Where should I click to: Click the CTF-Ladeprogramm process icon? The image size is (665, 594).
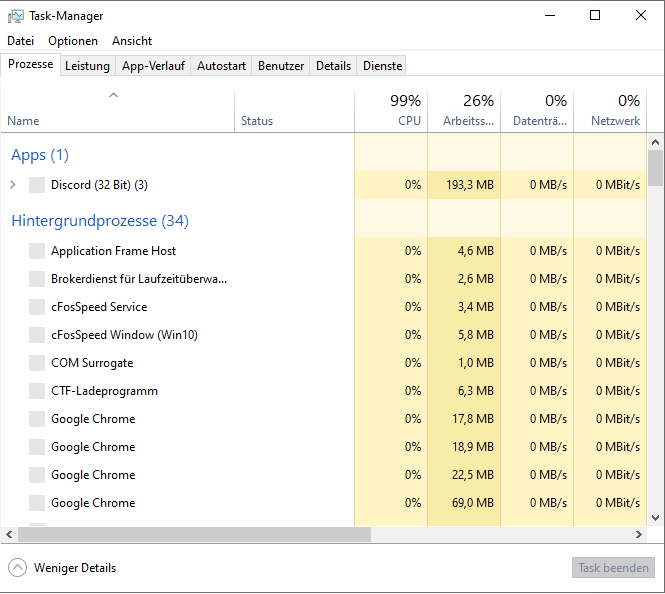[37, 391]
